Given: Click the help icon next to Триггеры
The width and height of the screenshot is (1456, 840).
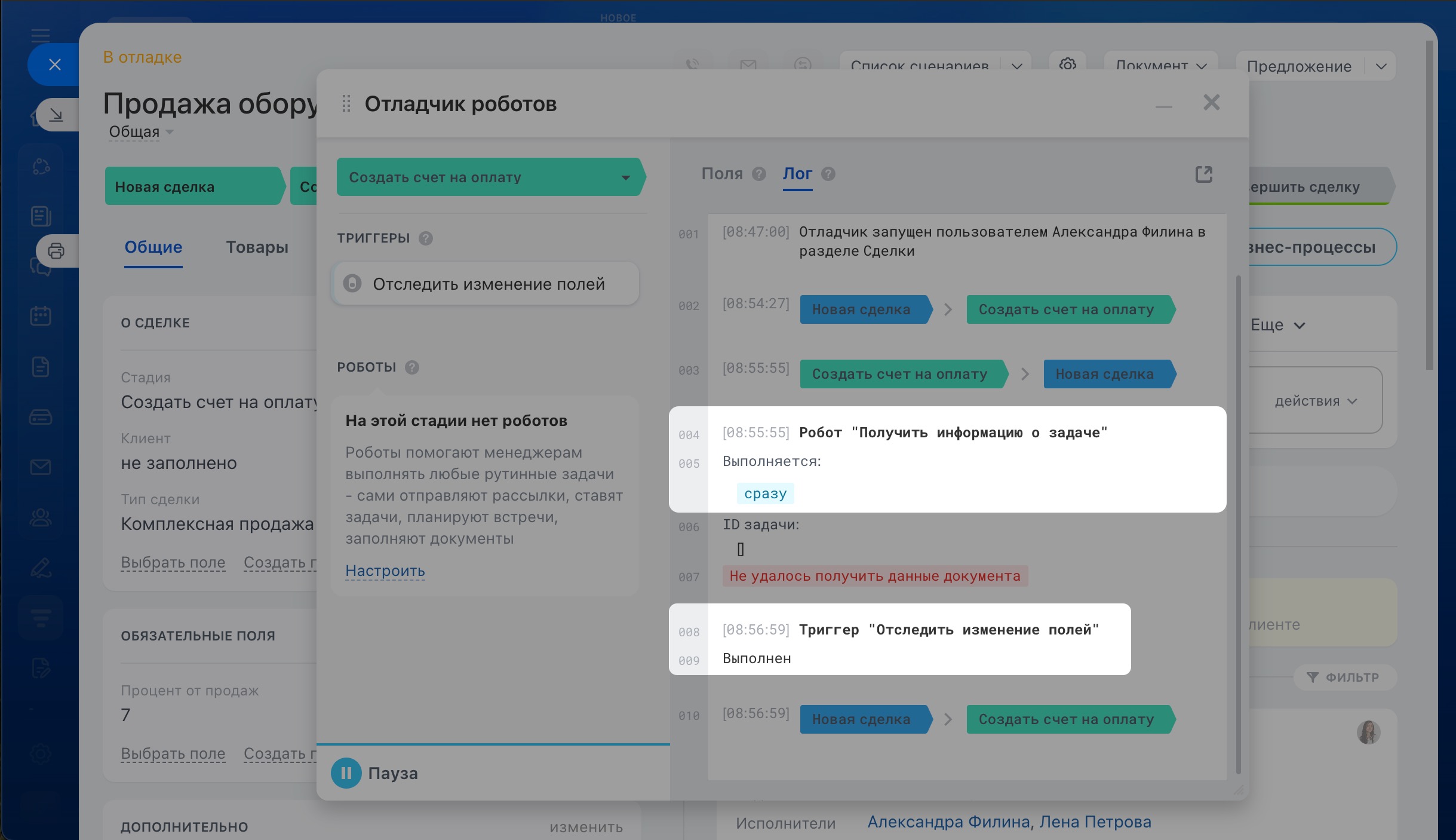Looking at the screenshot, I should (425, 238).
